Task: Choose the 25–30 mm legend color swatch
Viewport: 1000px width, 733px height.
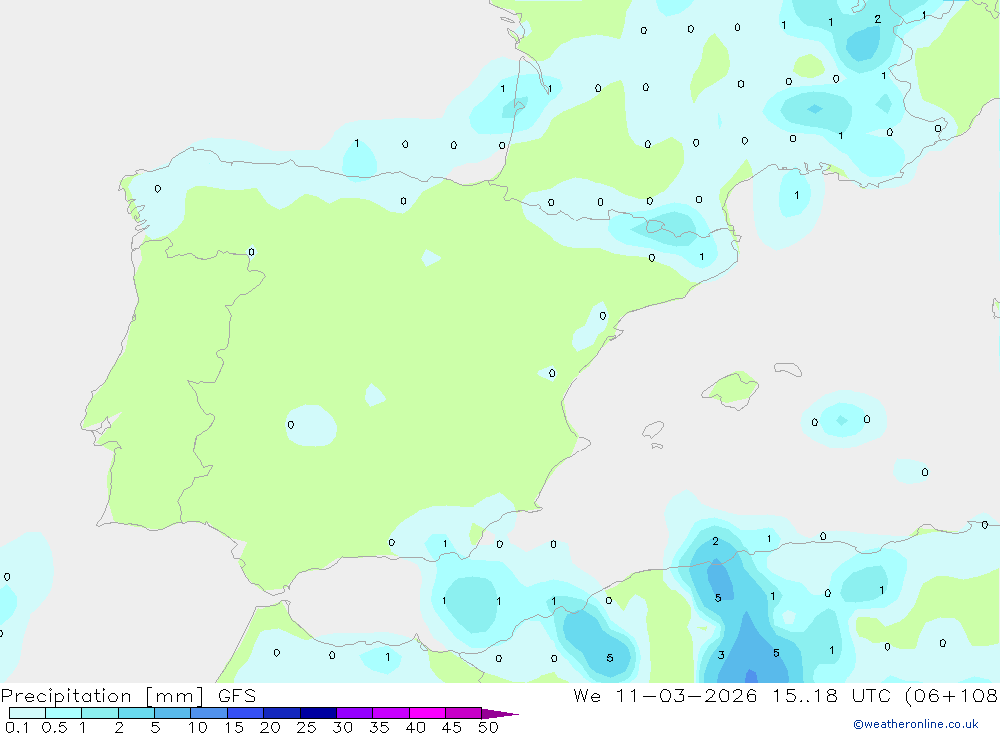Action: [318, 713]
